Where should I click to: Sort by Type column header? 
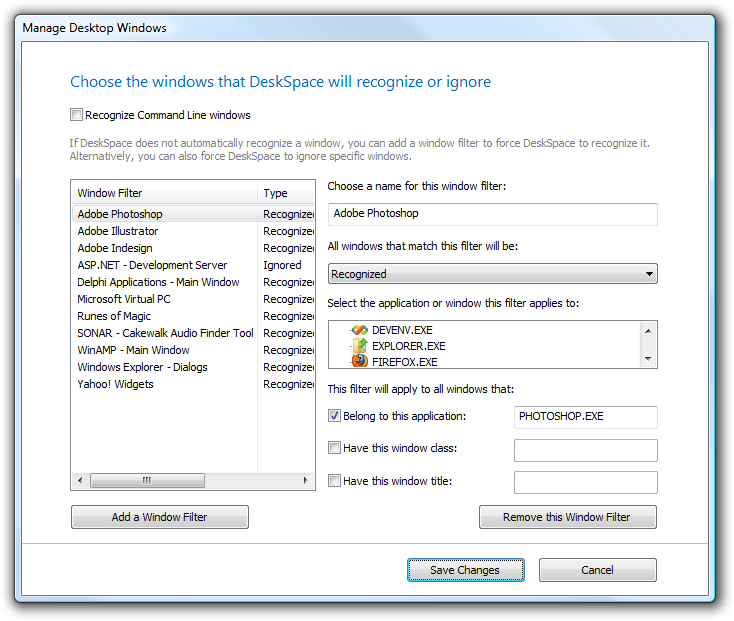286,193
